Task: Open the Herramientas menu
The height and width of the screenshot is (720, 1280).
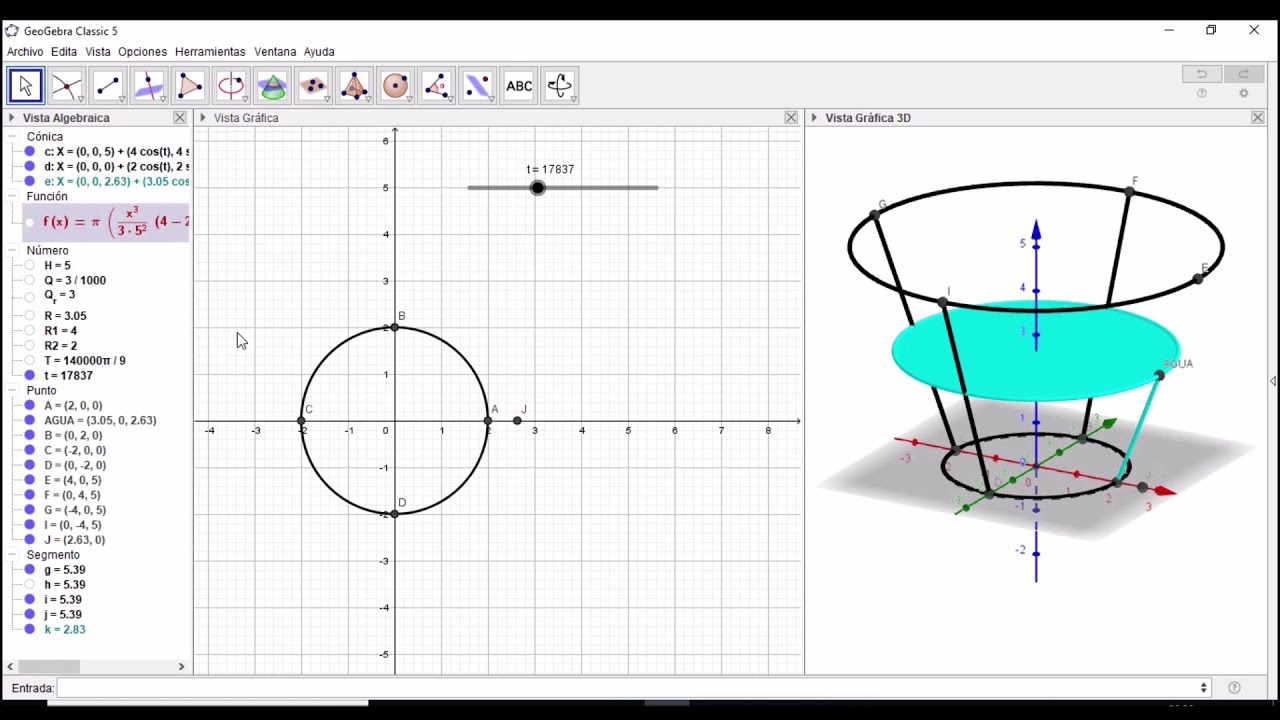Action: (x=210, y=52)
